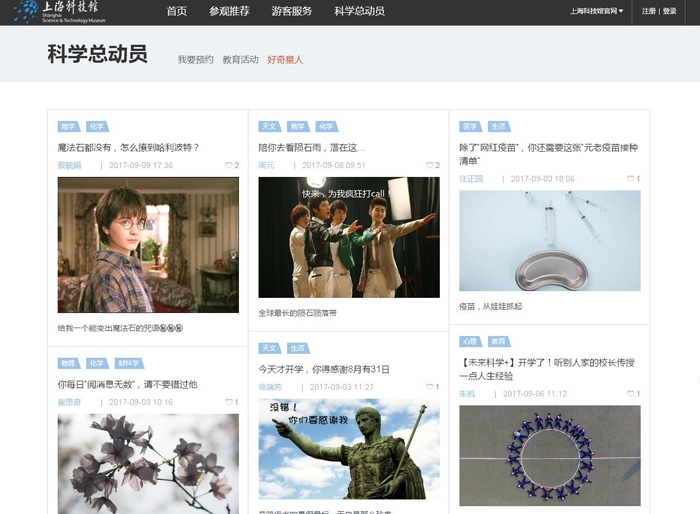700x514 pixels.
Task: Open the stage performers thumbnail image
Action: pos(349,237)
